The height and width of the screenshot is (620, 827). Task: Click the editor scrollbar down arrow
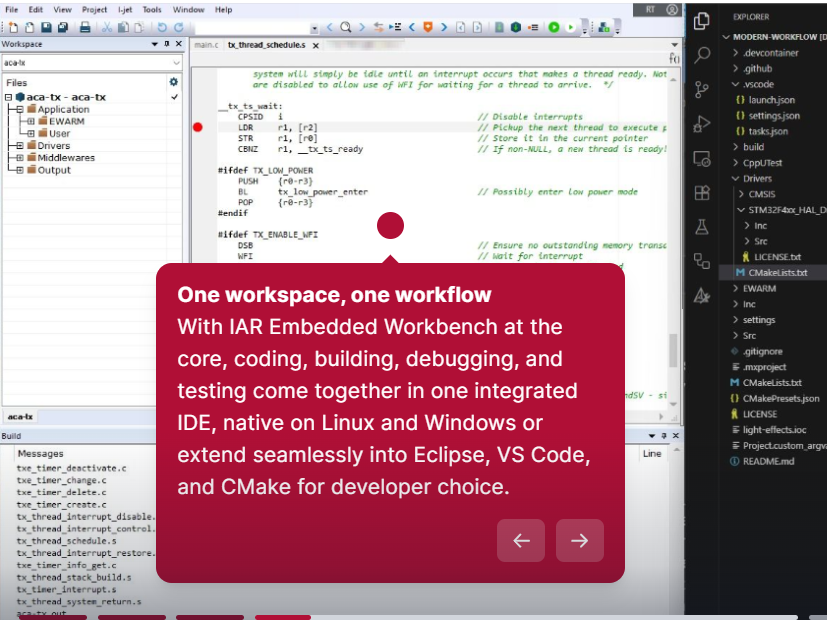(673, 404)
